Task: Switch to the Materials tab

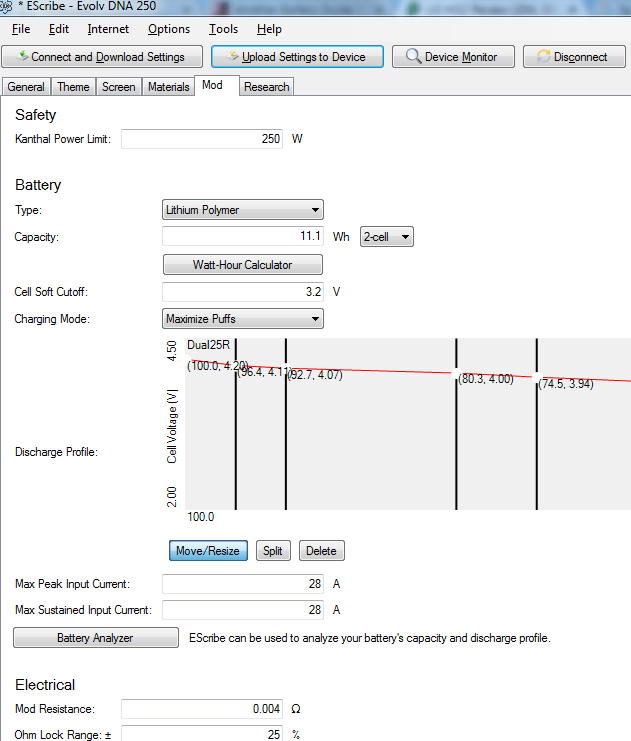Action: [168, 87]
